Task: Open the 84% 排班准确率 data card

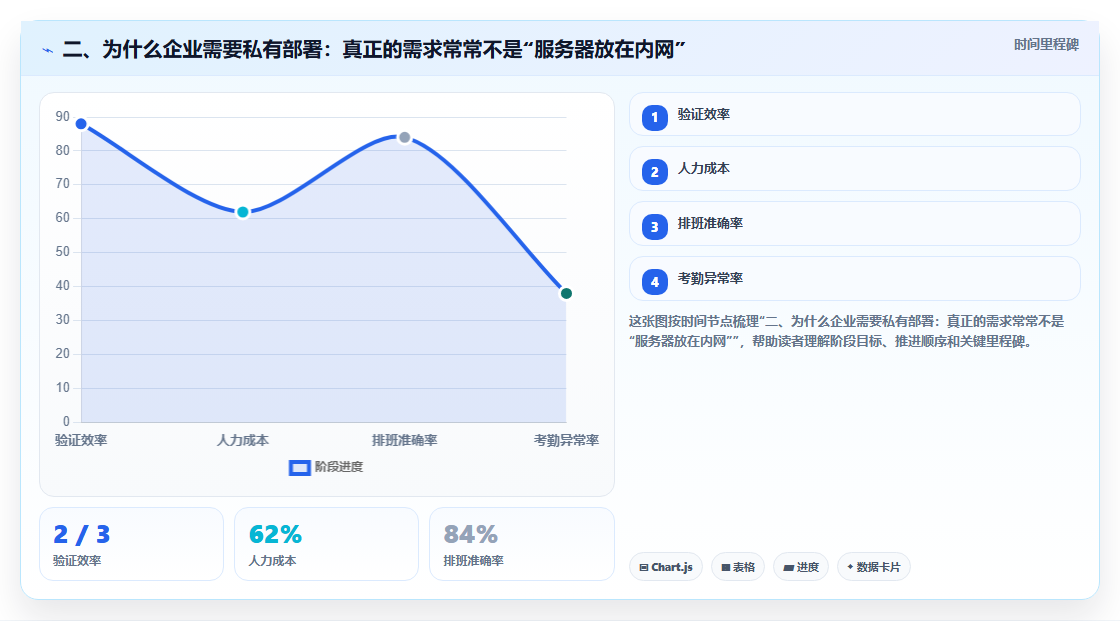Action: tap(521, 544)
